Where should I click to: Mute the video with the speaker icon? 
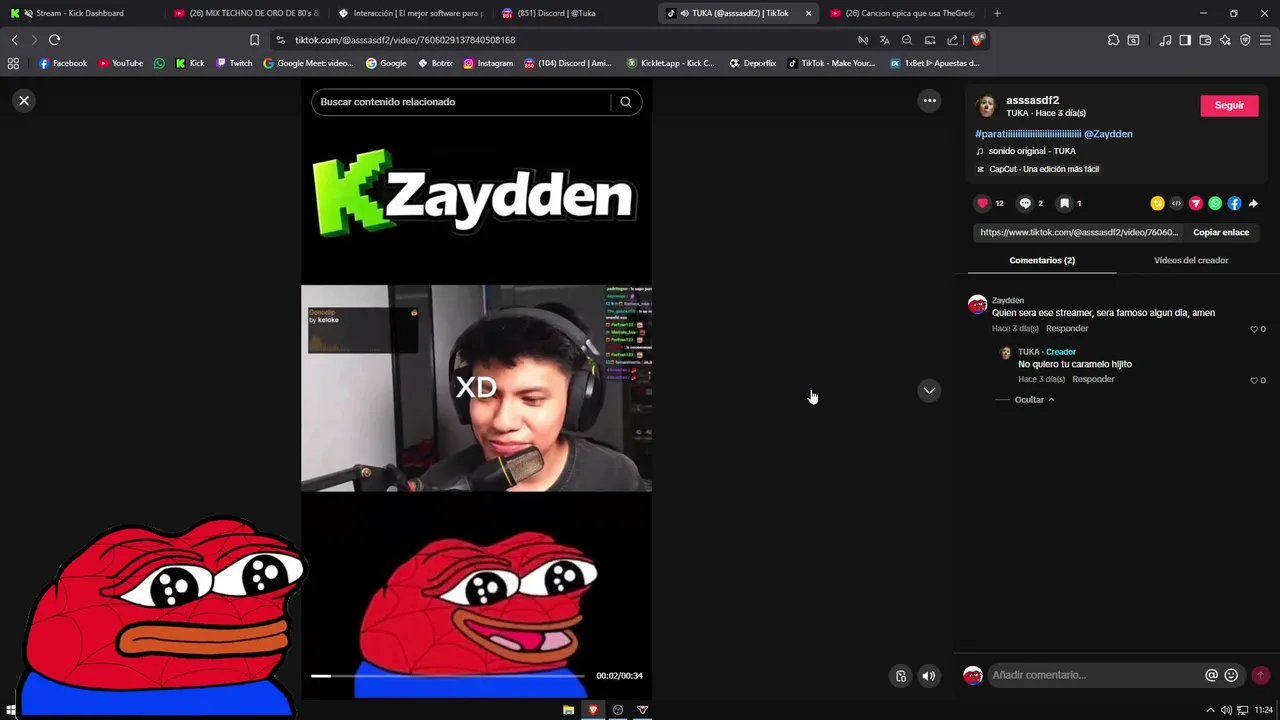coord(929,676)
